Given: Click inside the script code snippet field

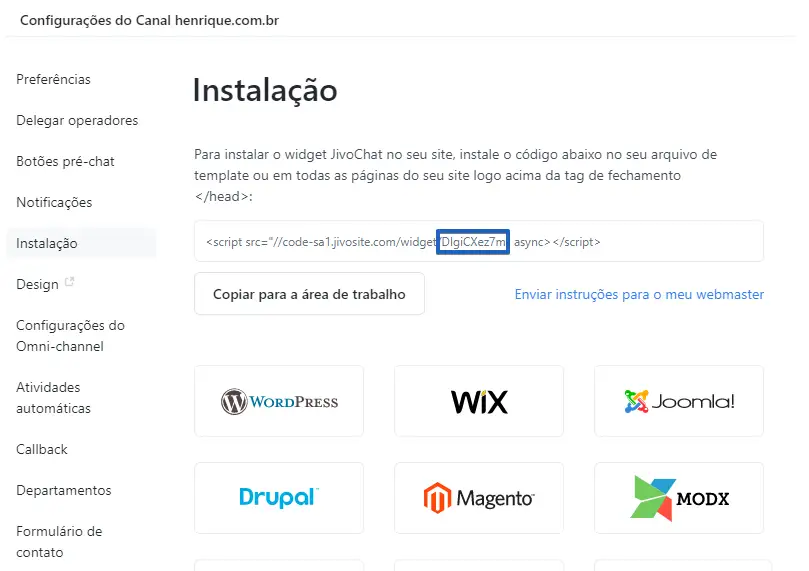Looking at the screenshot, I should click(479, 241).
